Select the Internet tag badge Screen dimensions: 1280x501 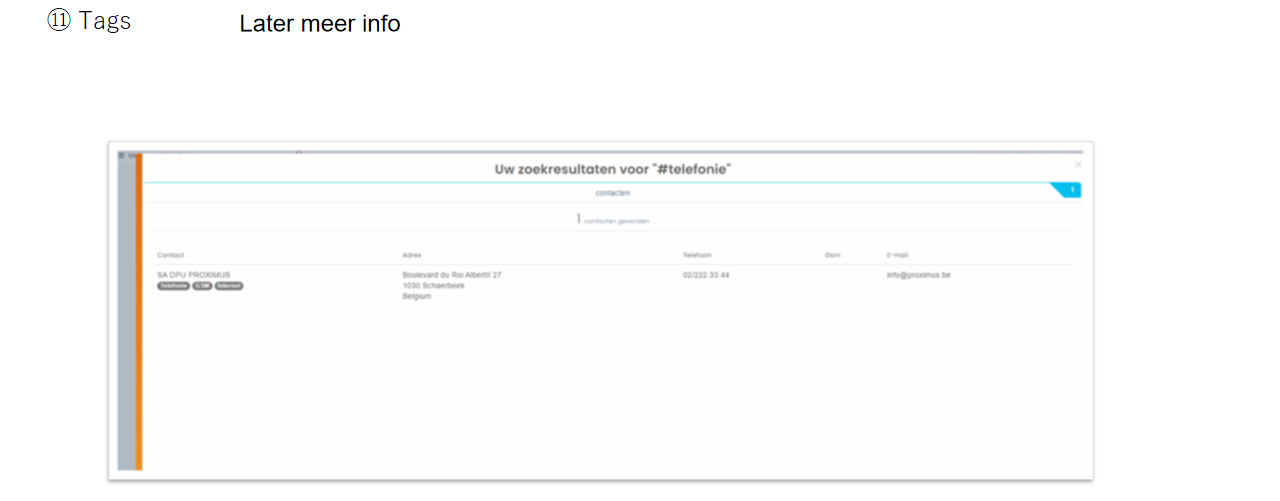tap(229, 286)
